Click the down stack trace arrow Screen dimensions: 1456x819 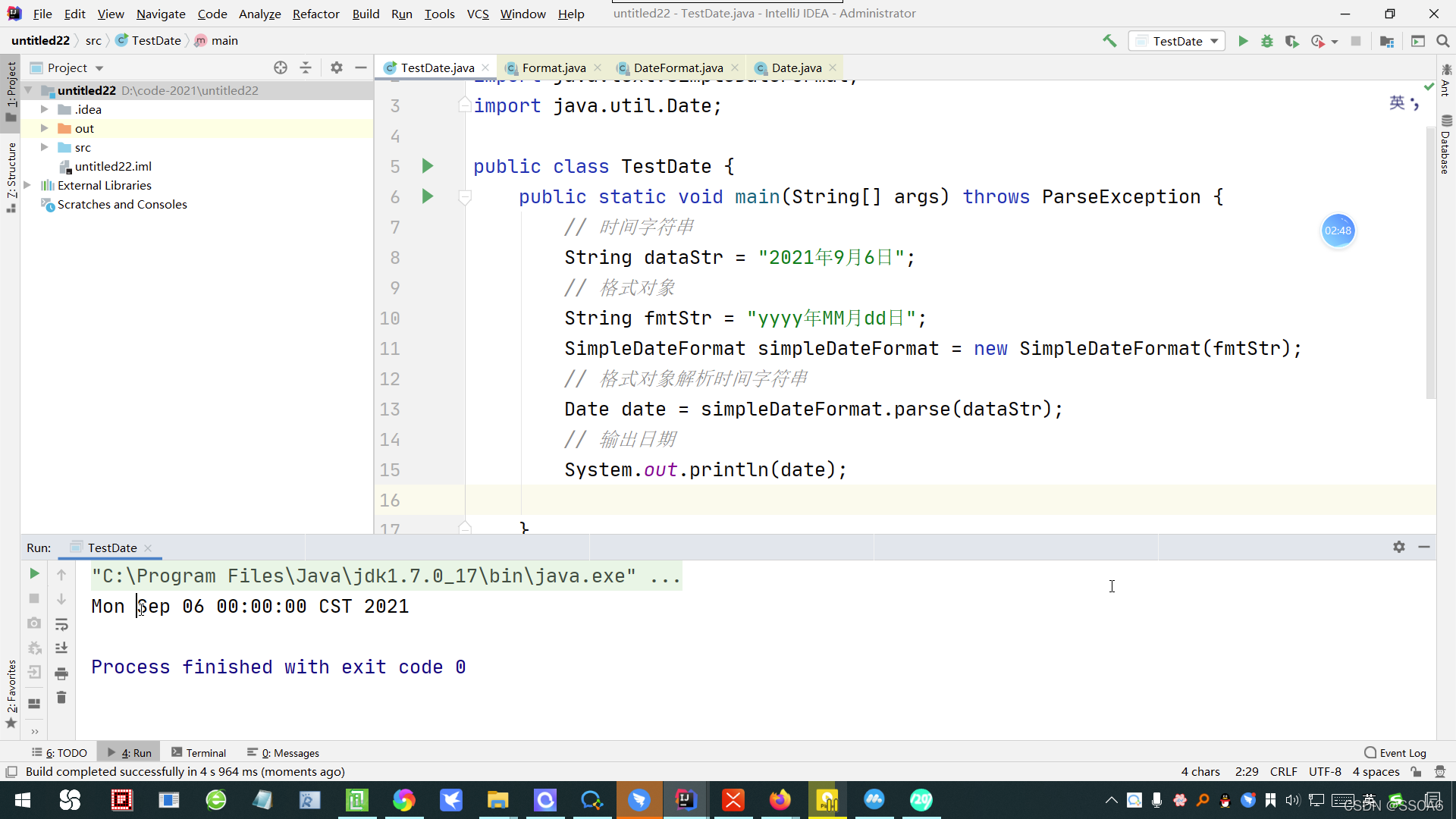point(61,599)
